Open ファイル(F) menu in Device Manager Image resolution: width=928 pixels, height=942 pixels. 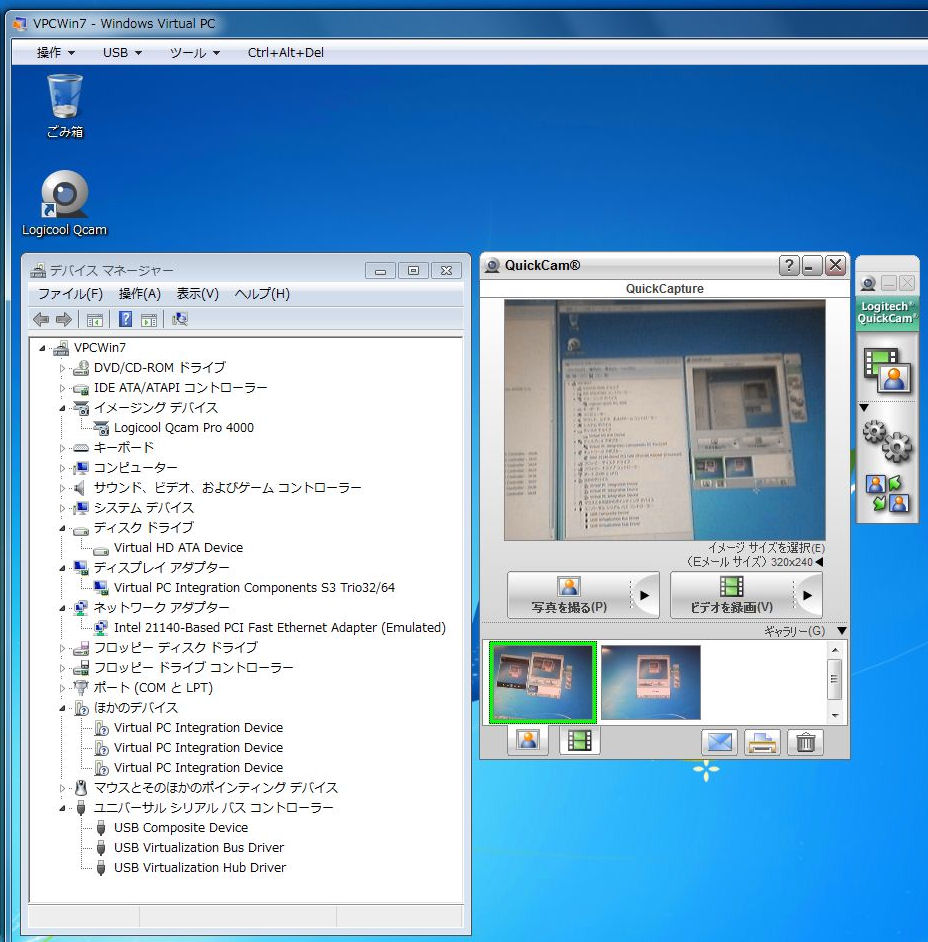70,294
